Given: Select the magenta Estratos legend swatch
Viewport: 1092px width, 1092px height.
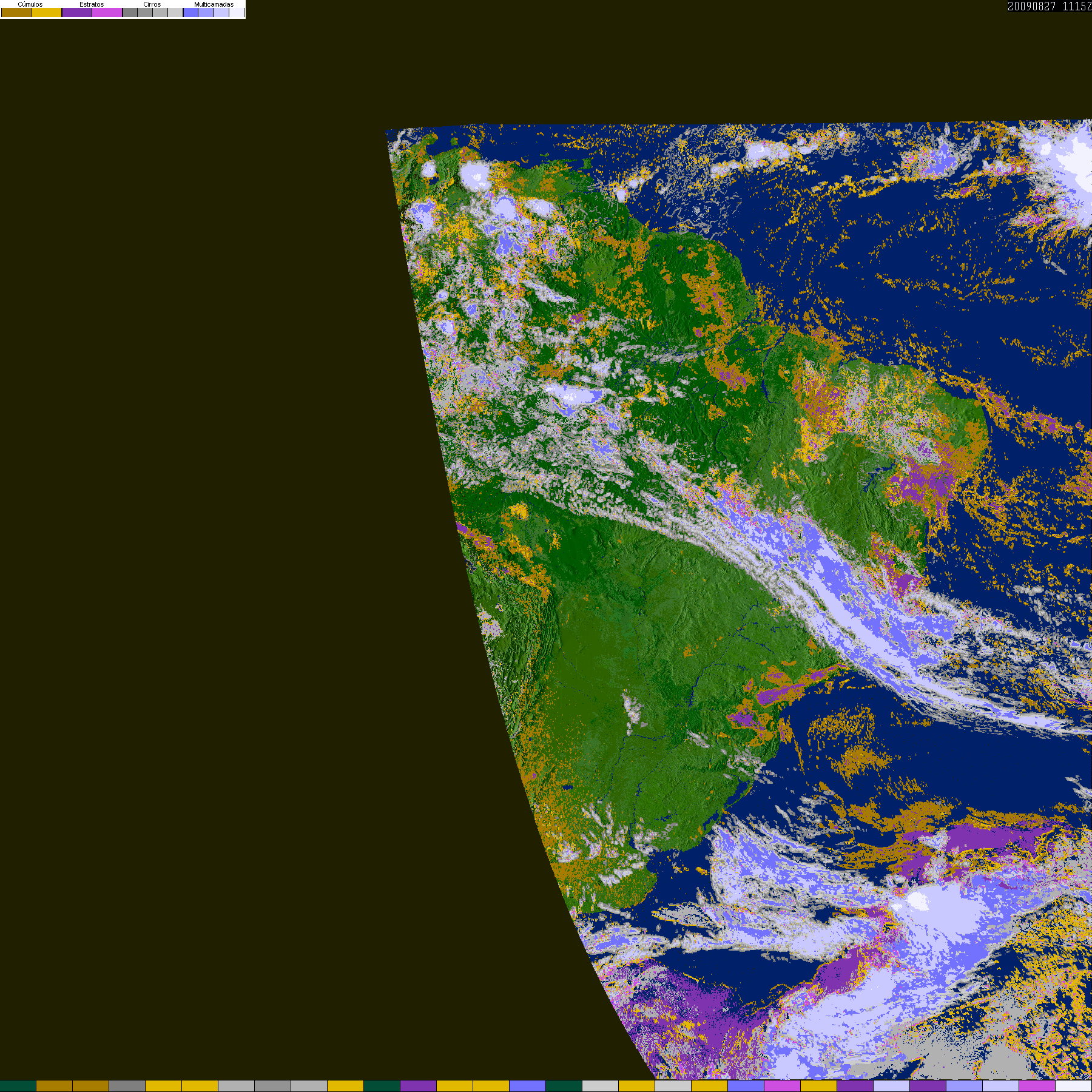Looking at the screenshot, I should pos(107,12).
